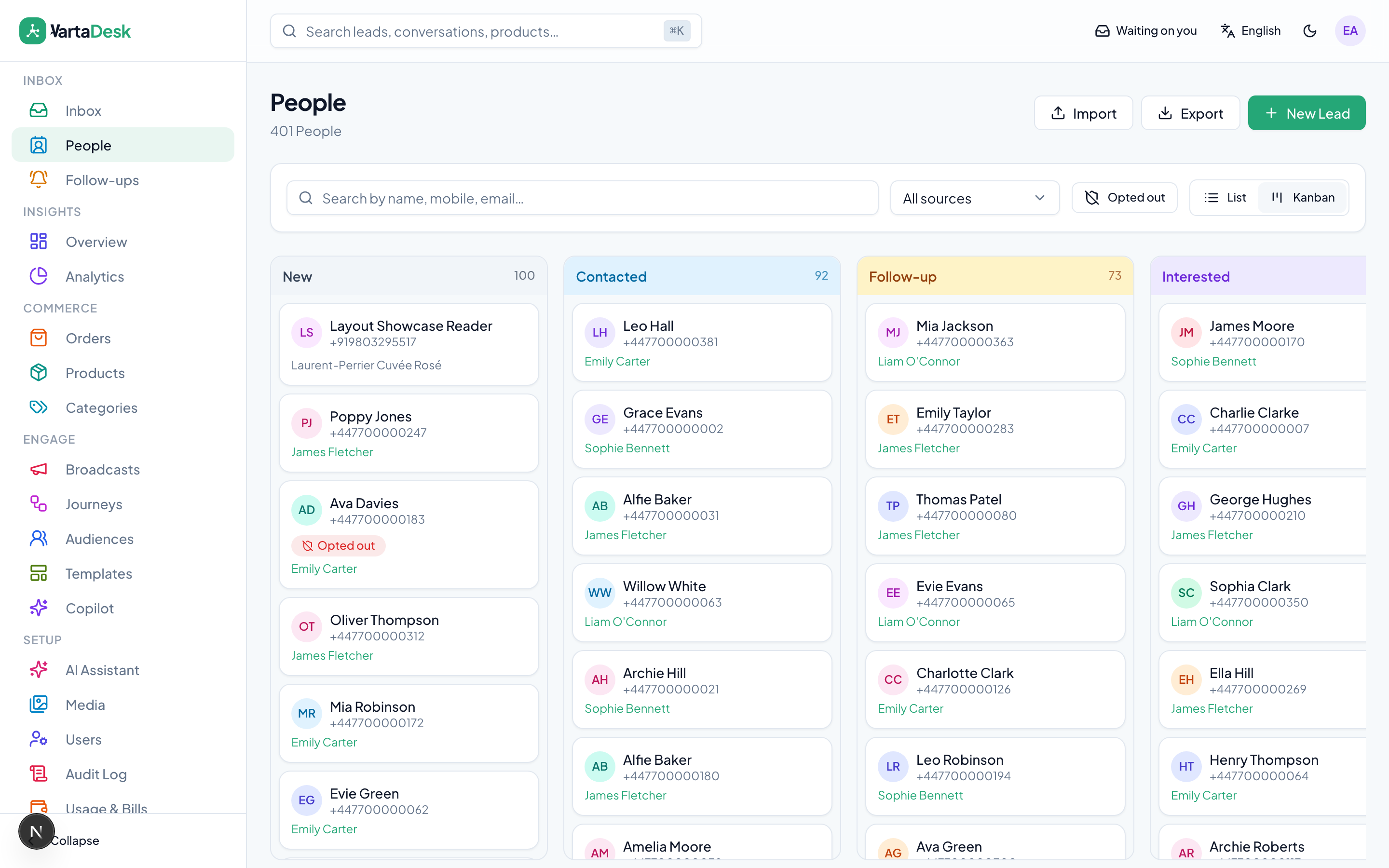Open the Waiting on you inbox

click(x=1145, y=31)
